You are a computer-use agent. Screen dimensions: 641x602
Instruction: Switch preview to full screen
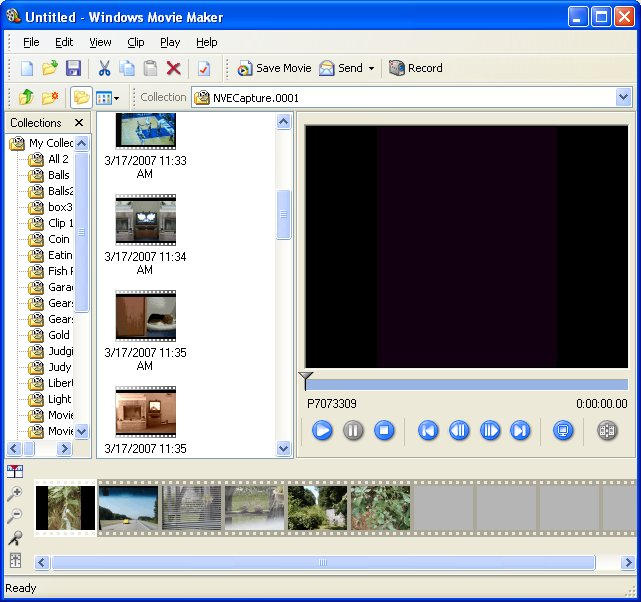tap(563, 430)
